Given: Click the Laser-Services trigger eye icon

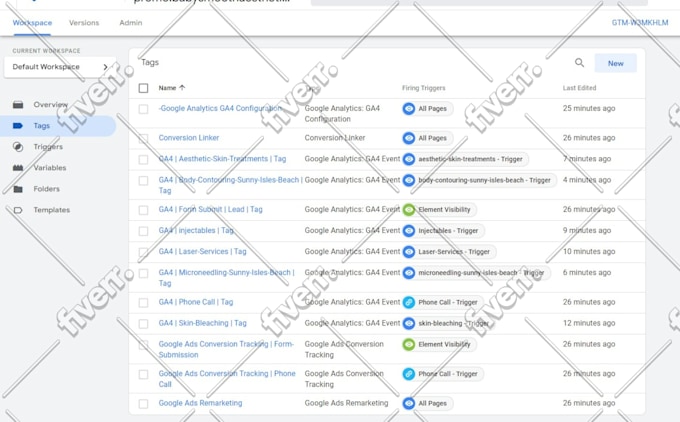Looking at the screenshot, I should click(409, 252).
